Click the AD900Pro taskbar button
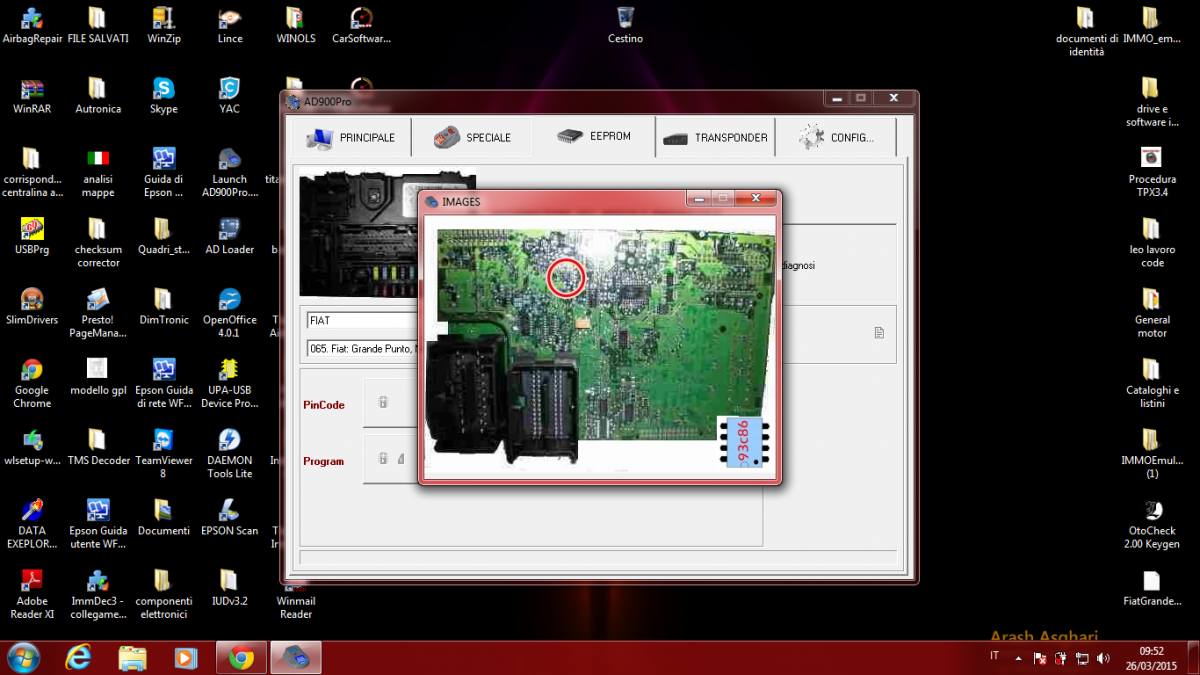Image resolution: width=1200 pixels, height=675 pixels. coord(296,658)
